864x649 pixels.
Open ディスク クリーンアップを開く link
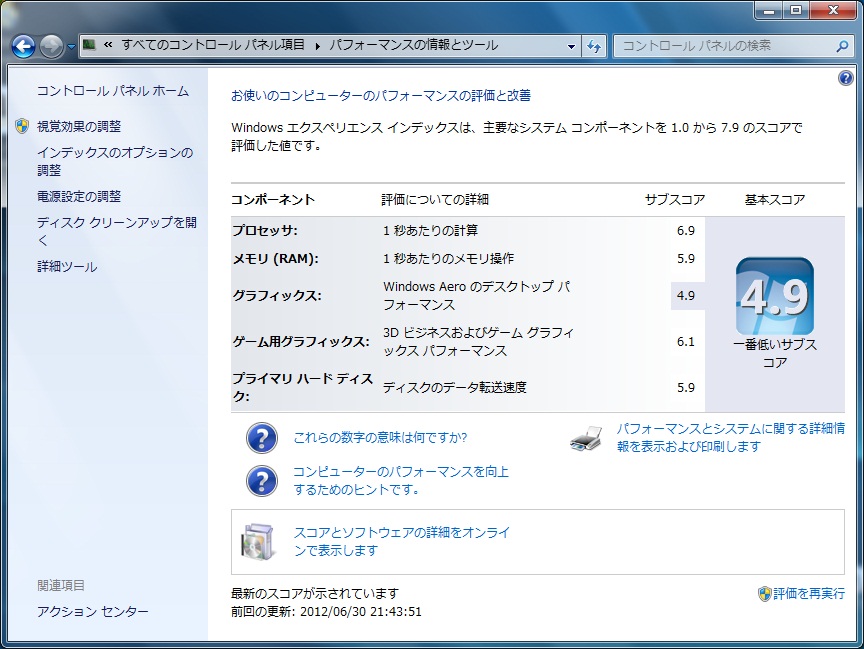(117, 231)
